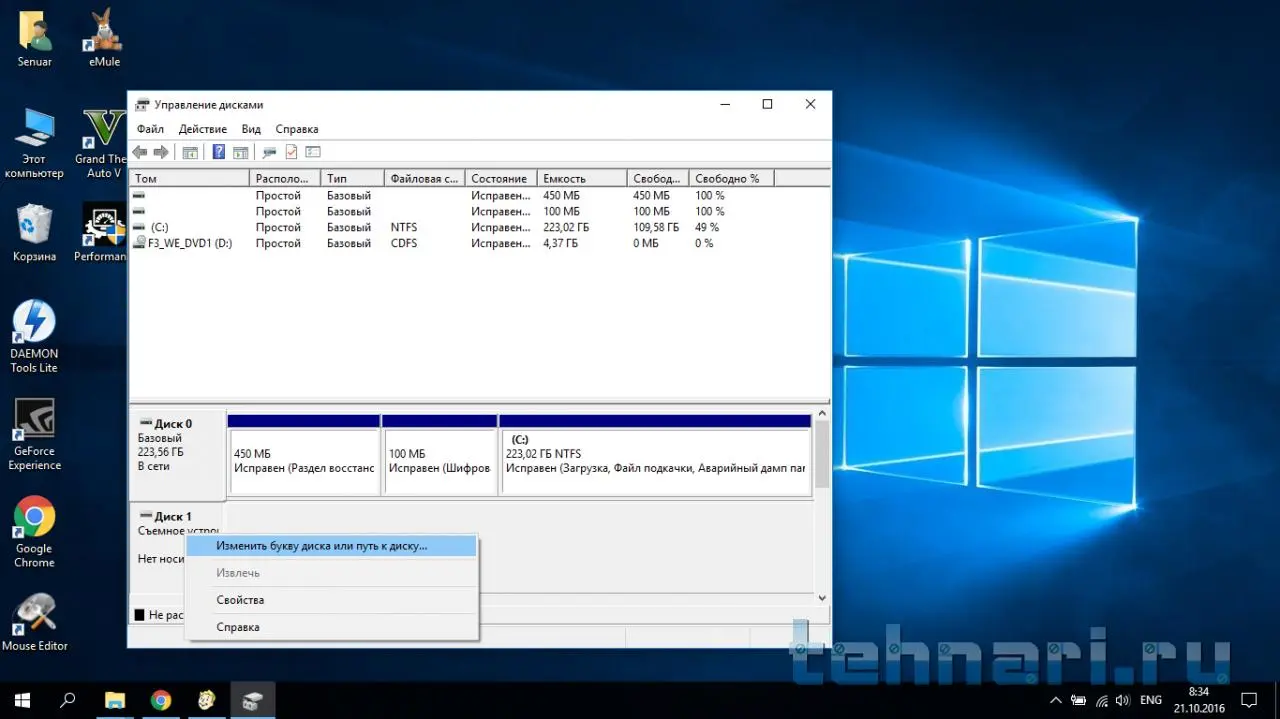Open the Вид menu
This screenshot has width=1280, height=719.
[251, 129]
